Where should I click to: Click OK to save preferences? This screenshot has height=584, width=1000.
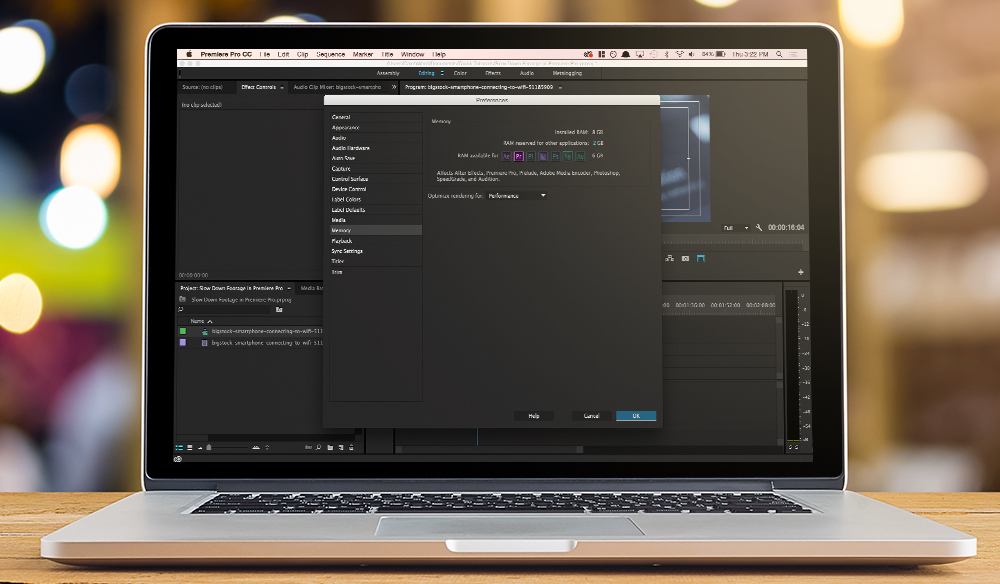click(x=637, y=415)
